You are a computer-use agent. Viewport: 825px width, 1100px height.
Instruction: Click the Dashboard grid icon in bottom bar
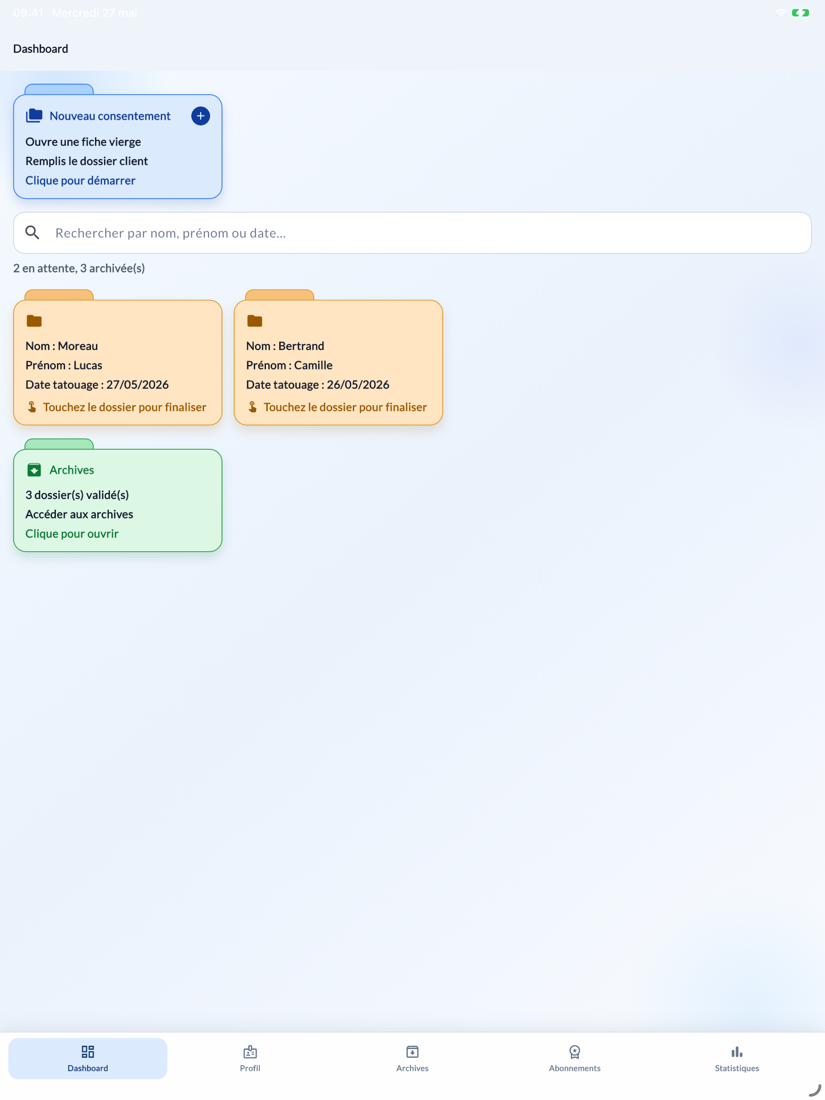coord(88,1052)
